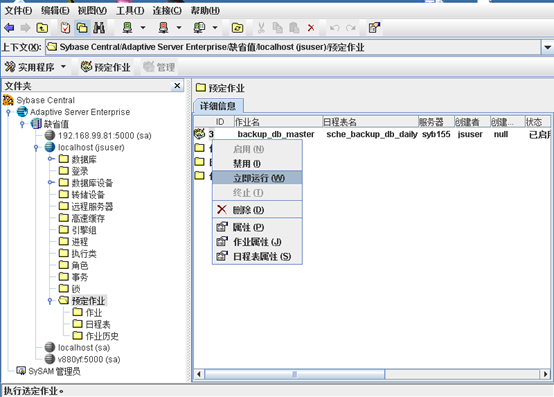The height and width of the screenshot is (397, 554).
Task: Click the context path input field
Action: point(293,47)
